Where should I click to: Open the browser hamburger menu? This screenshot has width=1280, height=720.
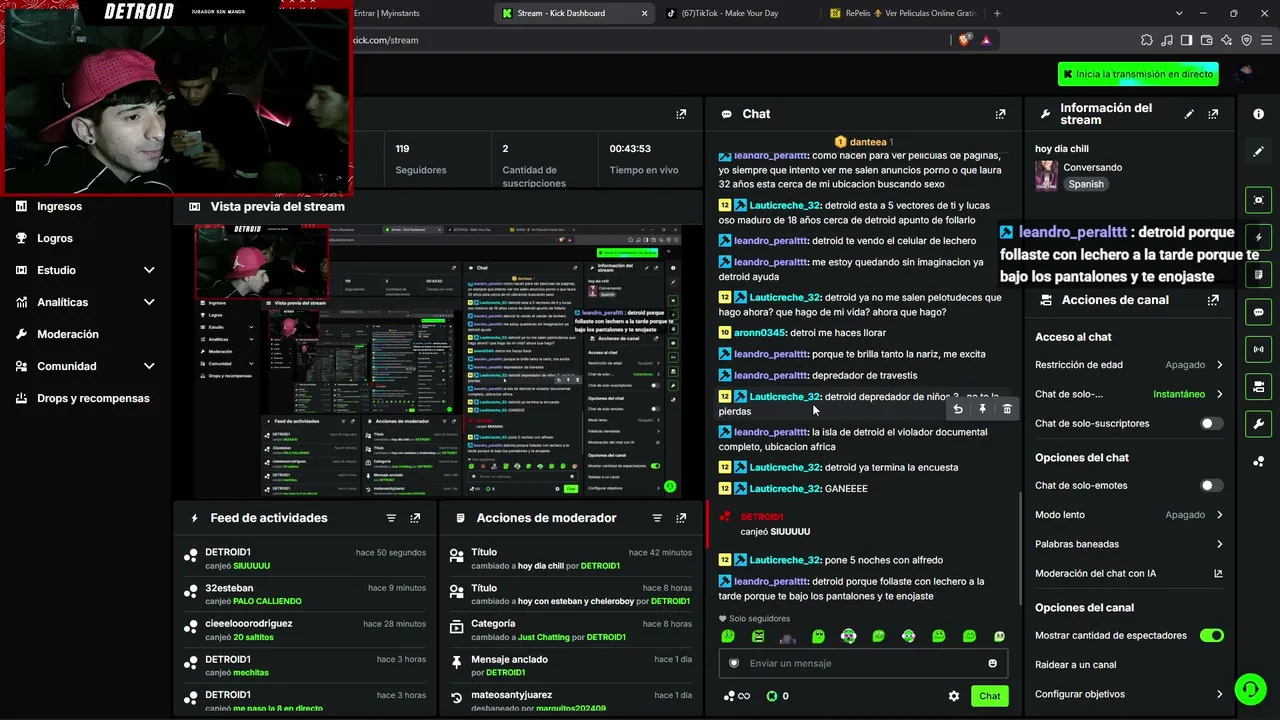1266,40
